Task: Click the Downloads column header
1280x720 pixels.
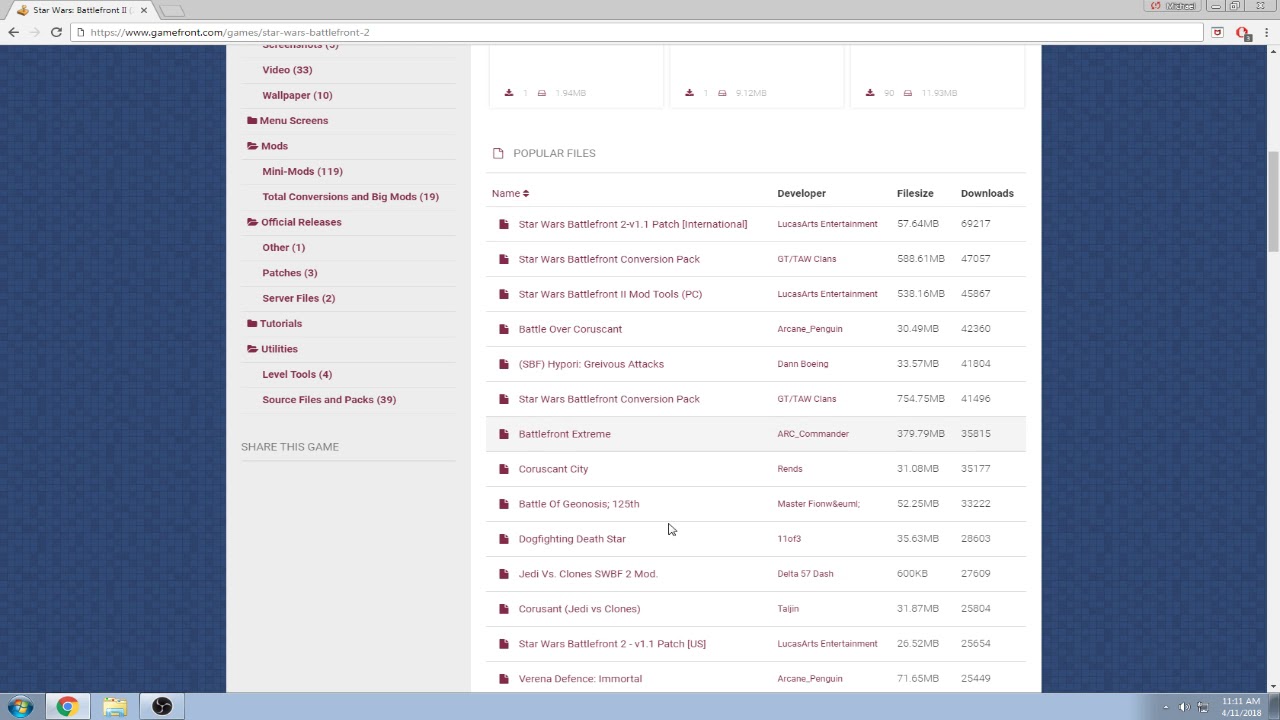Action: pyautogui.click(x=987, y=193)
